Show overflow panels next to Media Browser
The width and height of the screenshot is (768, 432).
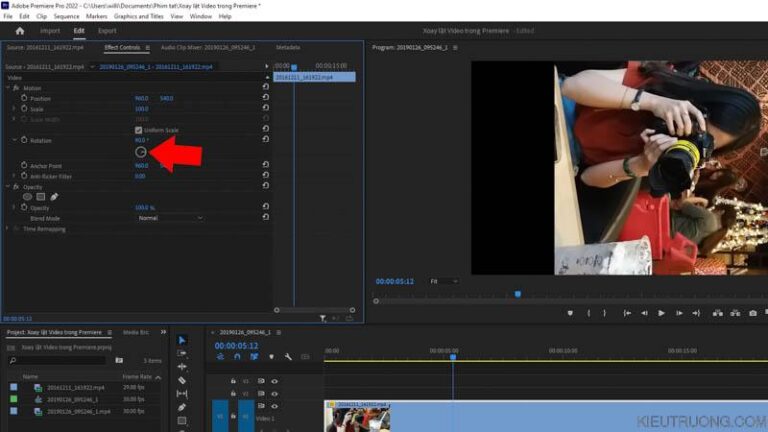click(163, 332)
